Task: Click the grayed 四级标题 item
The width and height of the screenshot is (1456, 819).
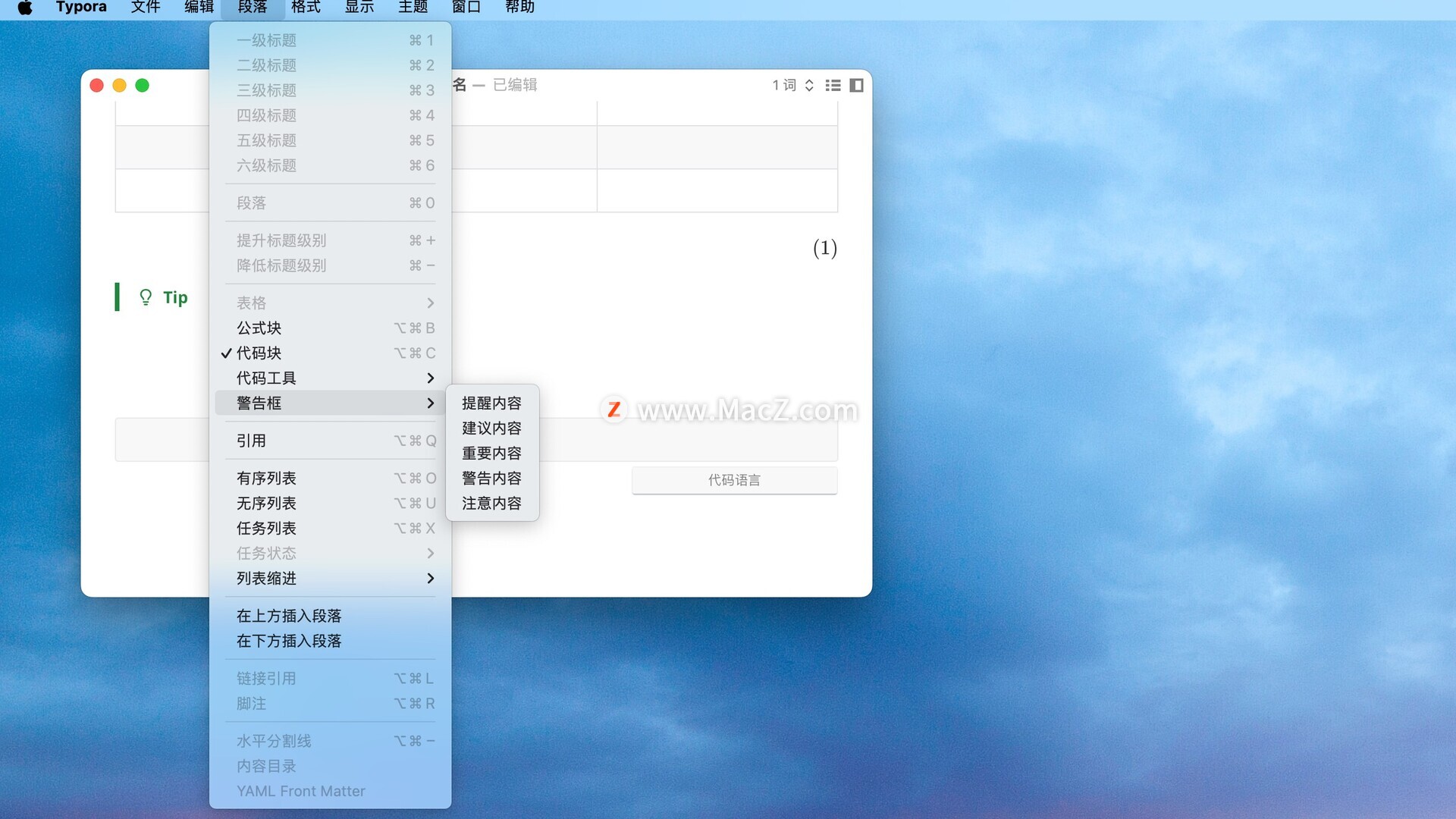Action: tap(330, 115)
